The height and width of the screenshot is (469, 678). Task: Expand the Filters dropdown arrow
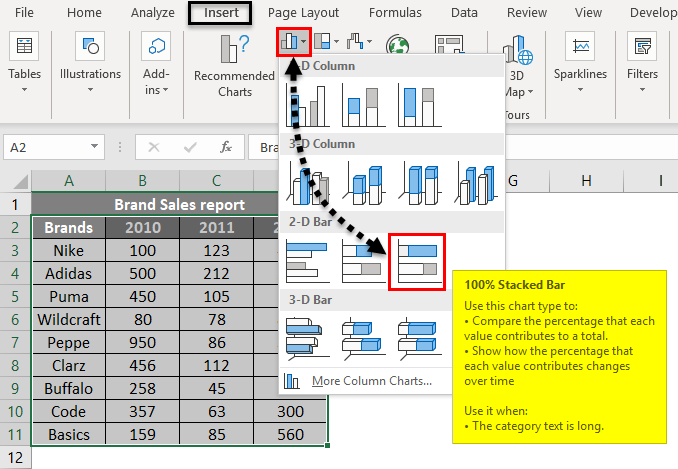tap(642, 90)
